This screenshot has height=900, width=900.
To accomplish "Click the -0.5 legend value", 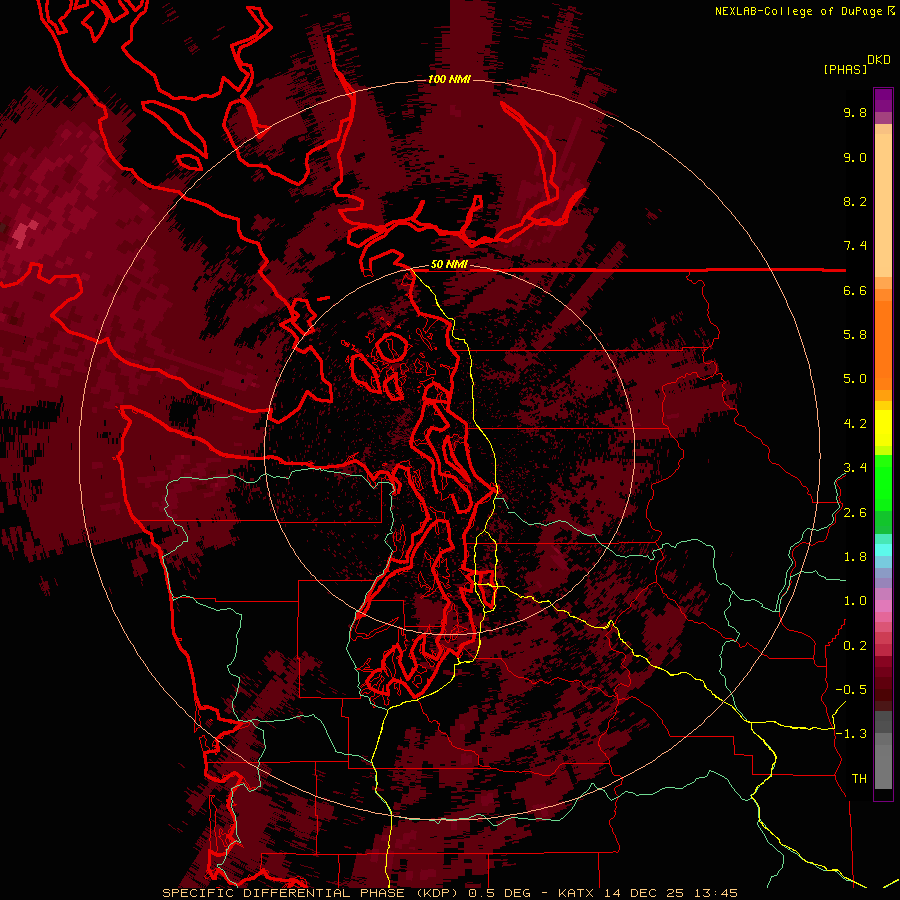I will click(x=851, y=690).
